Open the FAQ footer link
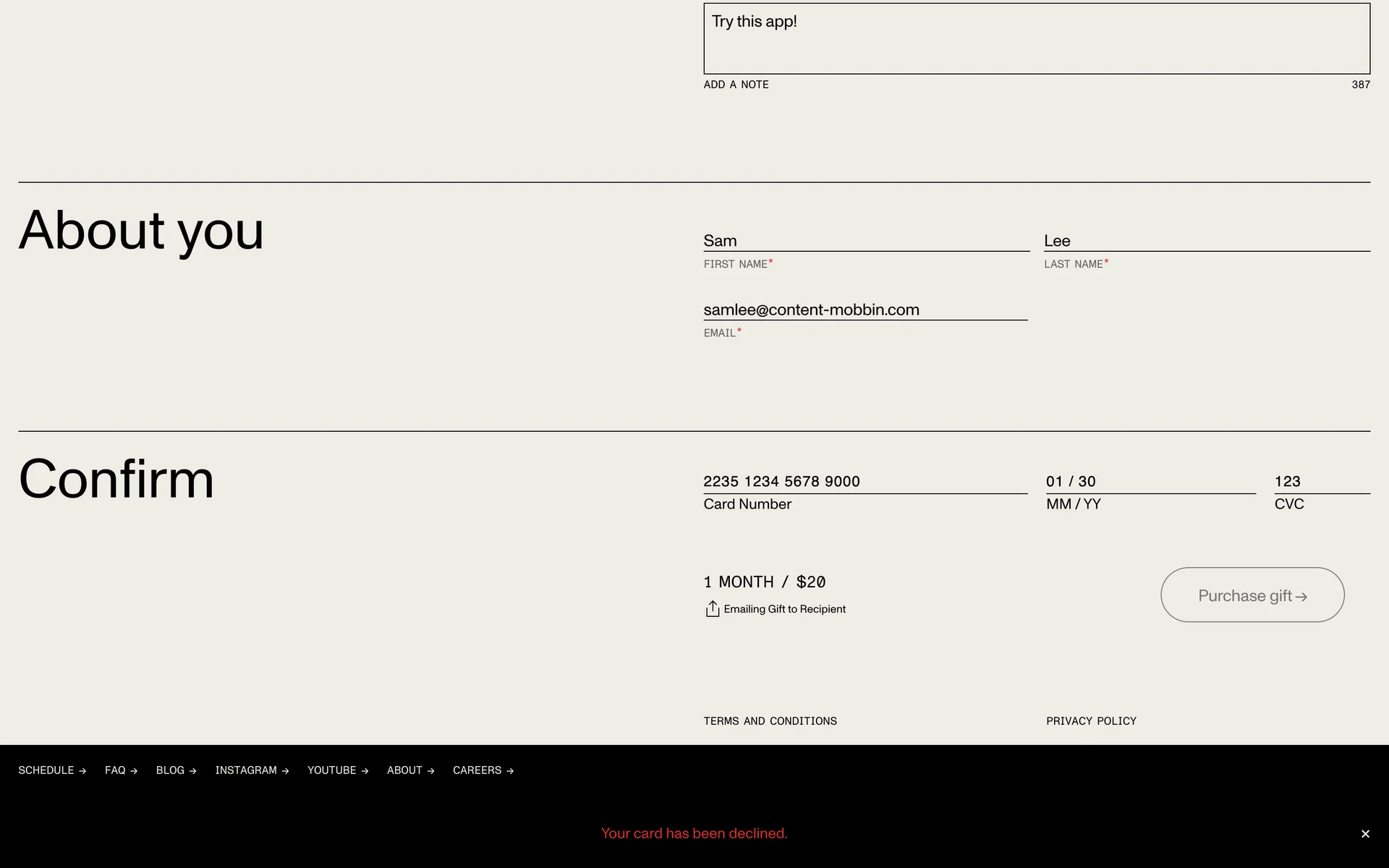The width and height of the screenshot is (1389, 868). tap(121, 770)
